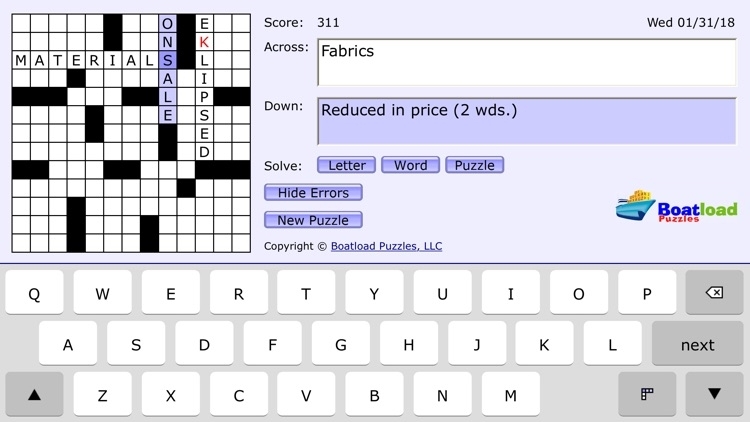Select the Across clue 'Fabrics' box
The image size is (750, 422).
click(x=527, y=62)
